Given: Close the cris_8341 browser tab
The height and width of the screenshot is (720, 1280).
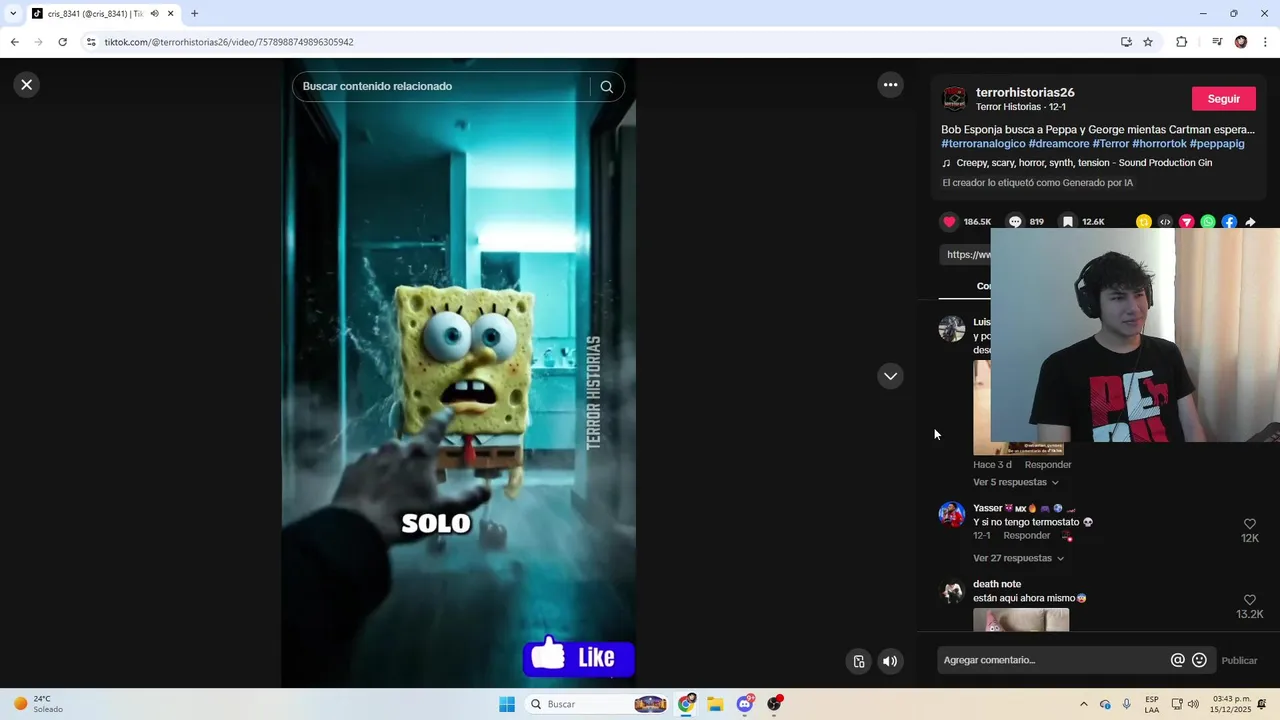Looking at the screenshot, I should click(171, 14).
